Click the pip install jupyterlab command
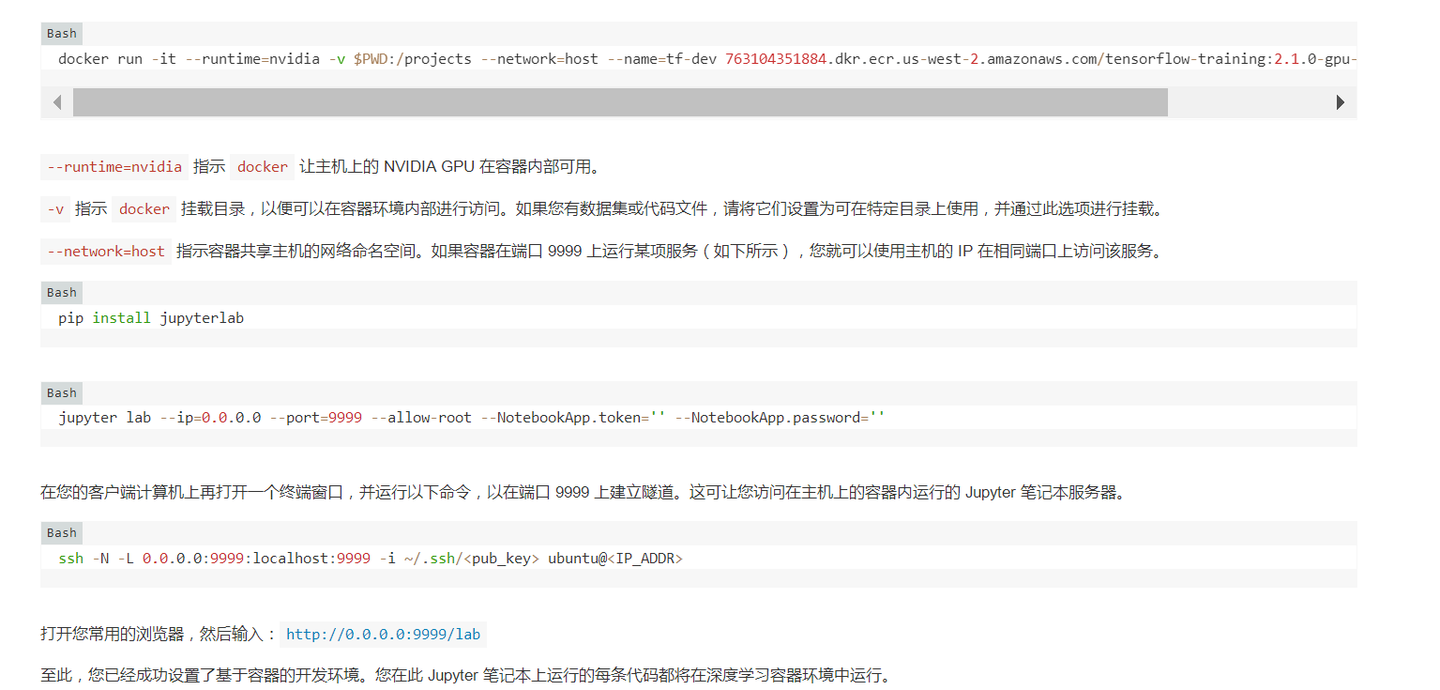This screenshot has width=1440, height=690. [151, 318]
